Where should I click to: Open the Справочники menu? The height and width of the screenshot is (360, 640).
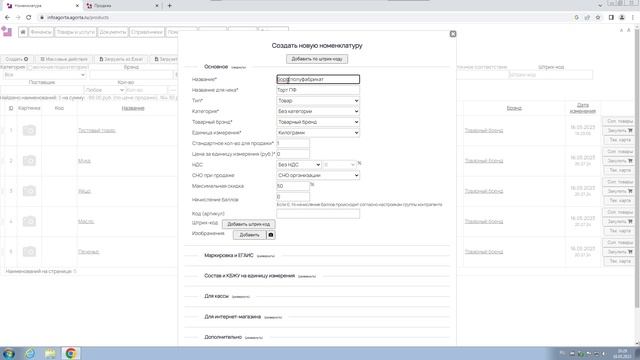tap(147, 32)
